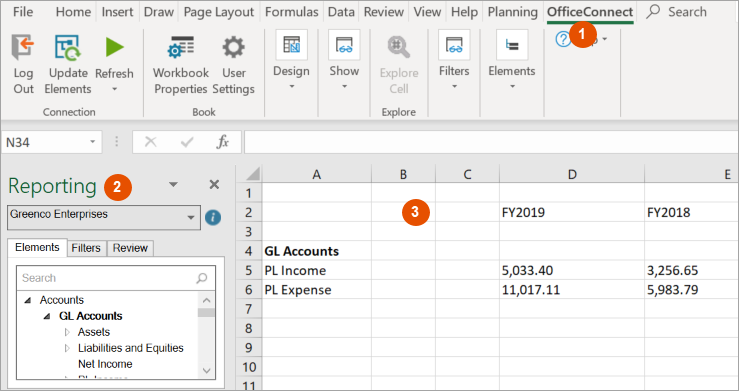The height and width of the screenshot is (391, 739).
Task: Open the Design dropdown arrow
Action: point(292,86)
